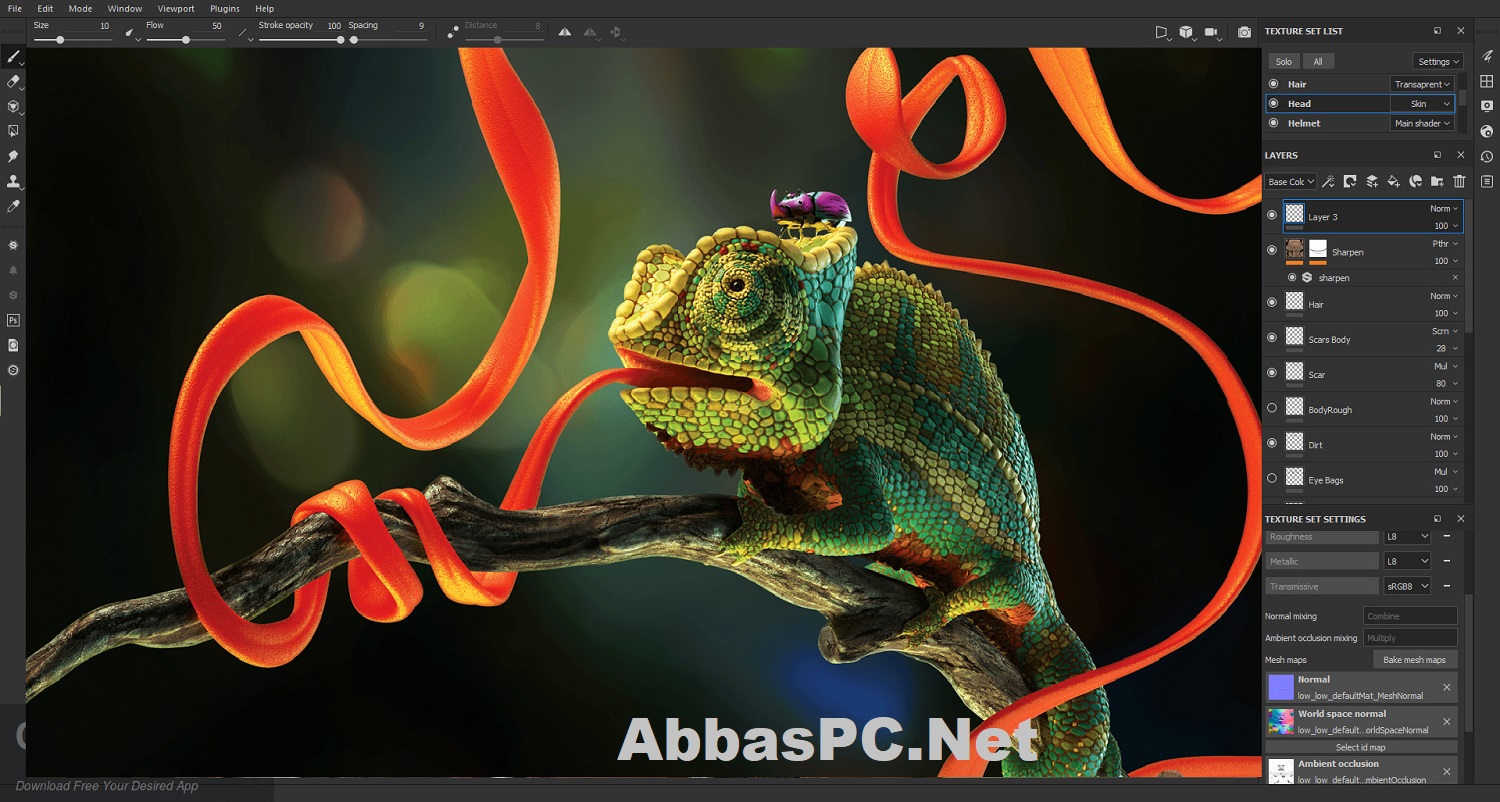Viewport: 1500px width, 802px height.
Task: Add a new folder in Layers
Action: pyautogui.click(x=1437, y=181)
